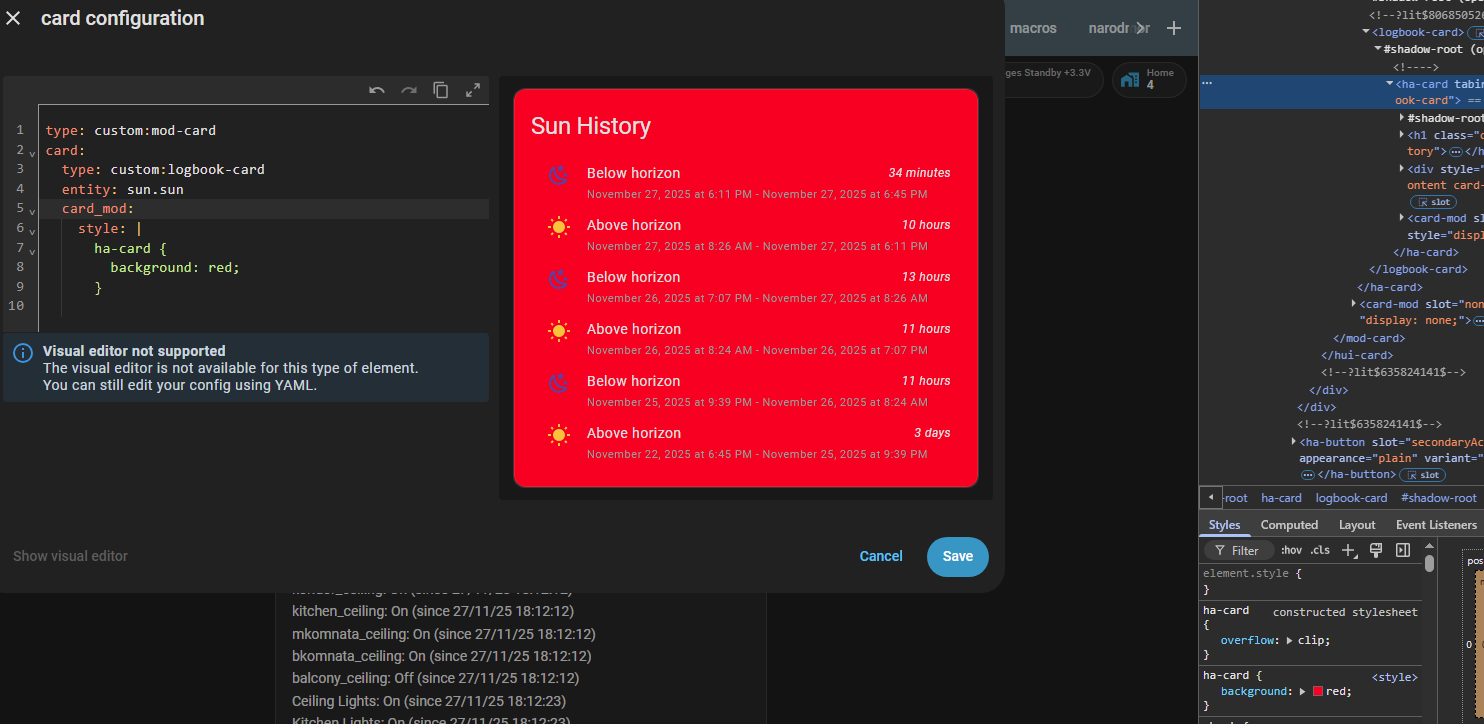The height and width of the screenshot is (724, 1484).
Task: Toggle the .cls class editor
Action: coord(1320,550)
